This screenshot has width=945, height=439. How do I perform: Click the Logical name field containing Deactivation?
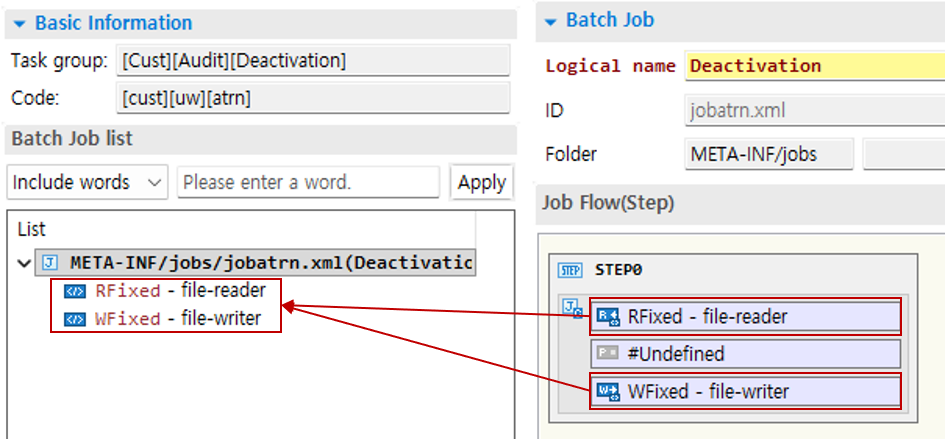click(x=814, y=66)
